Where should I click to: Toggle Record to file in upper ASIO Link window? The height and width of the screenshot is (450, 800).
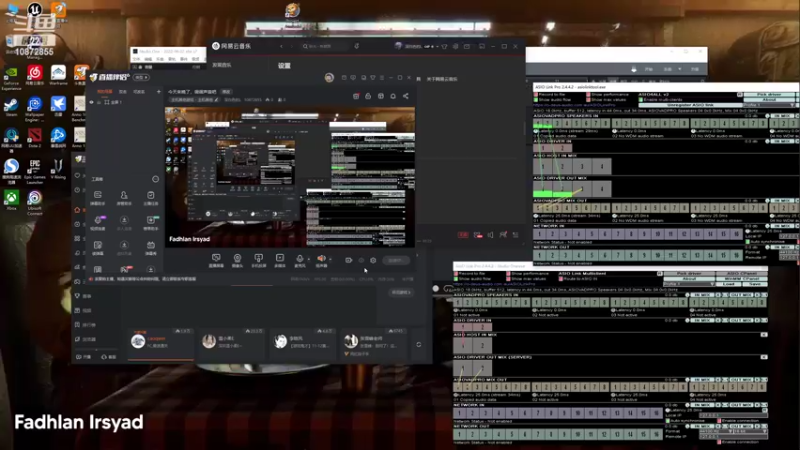(536, 94)
